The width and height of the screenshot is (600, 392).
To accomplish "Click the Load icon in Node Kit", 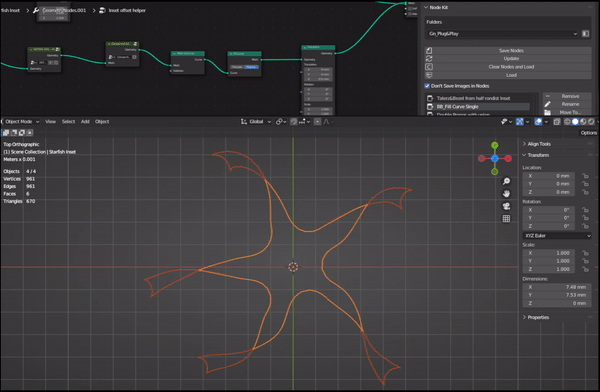I will 429,75.
